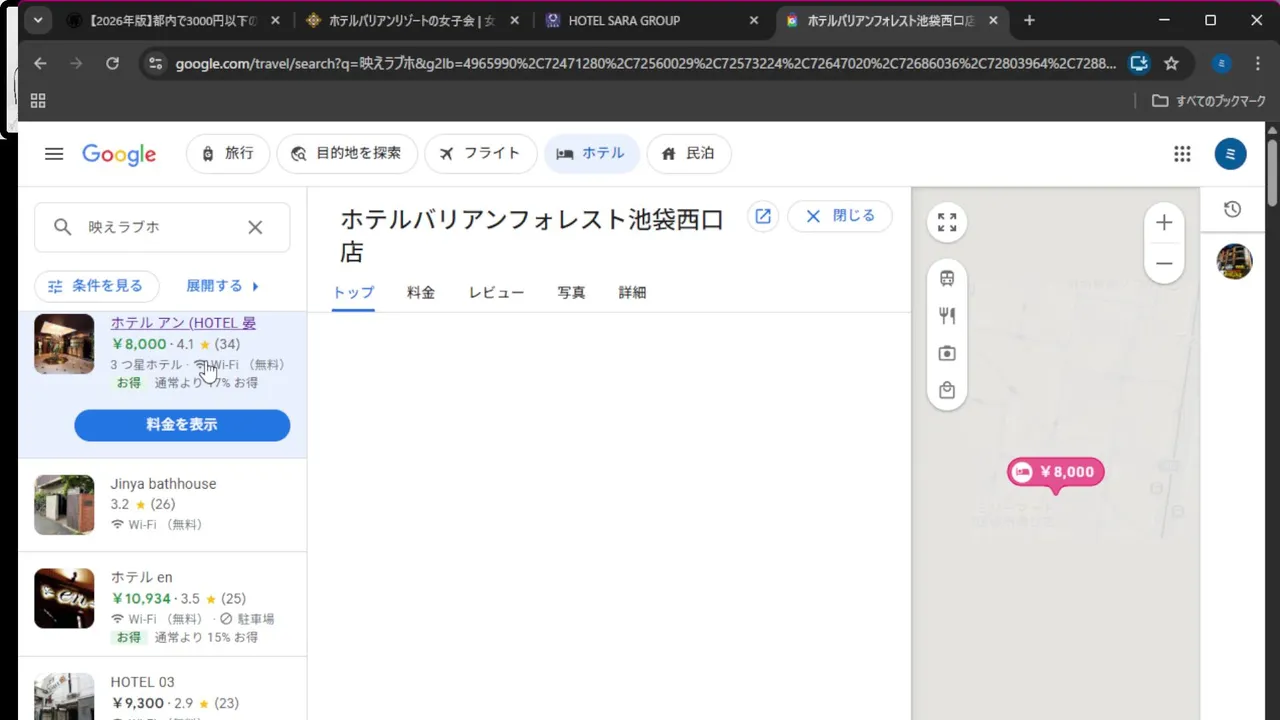
Task: Click the 料金を表示 button
Action: click(182, 425)
